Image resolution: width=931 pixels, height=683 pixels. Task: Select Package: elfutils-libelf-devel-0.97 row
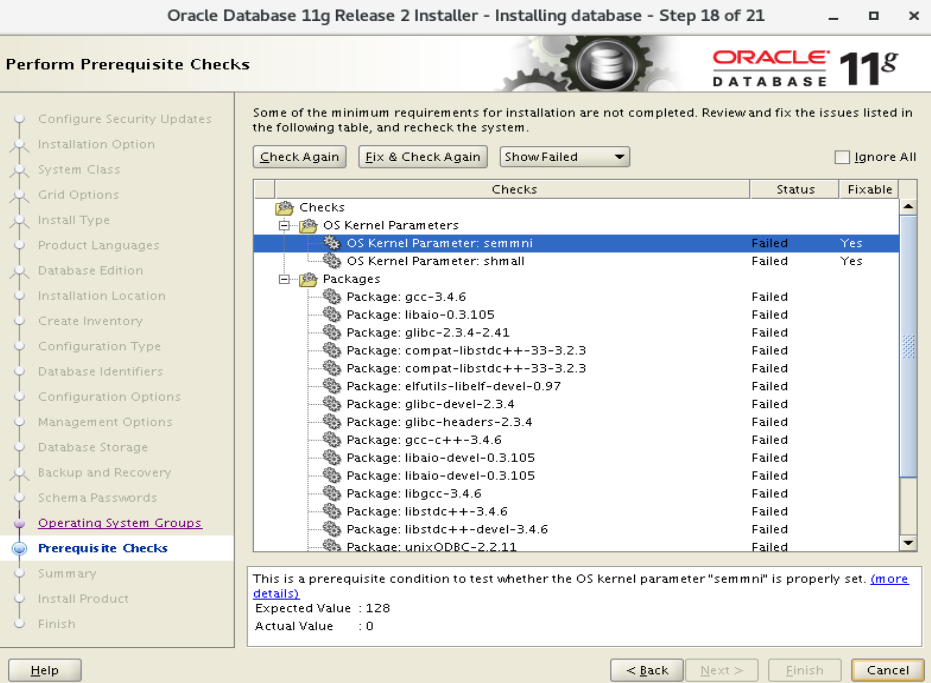[576, 386]
